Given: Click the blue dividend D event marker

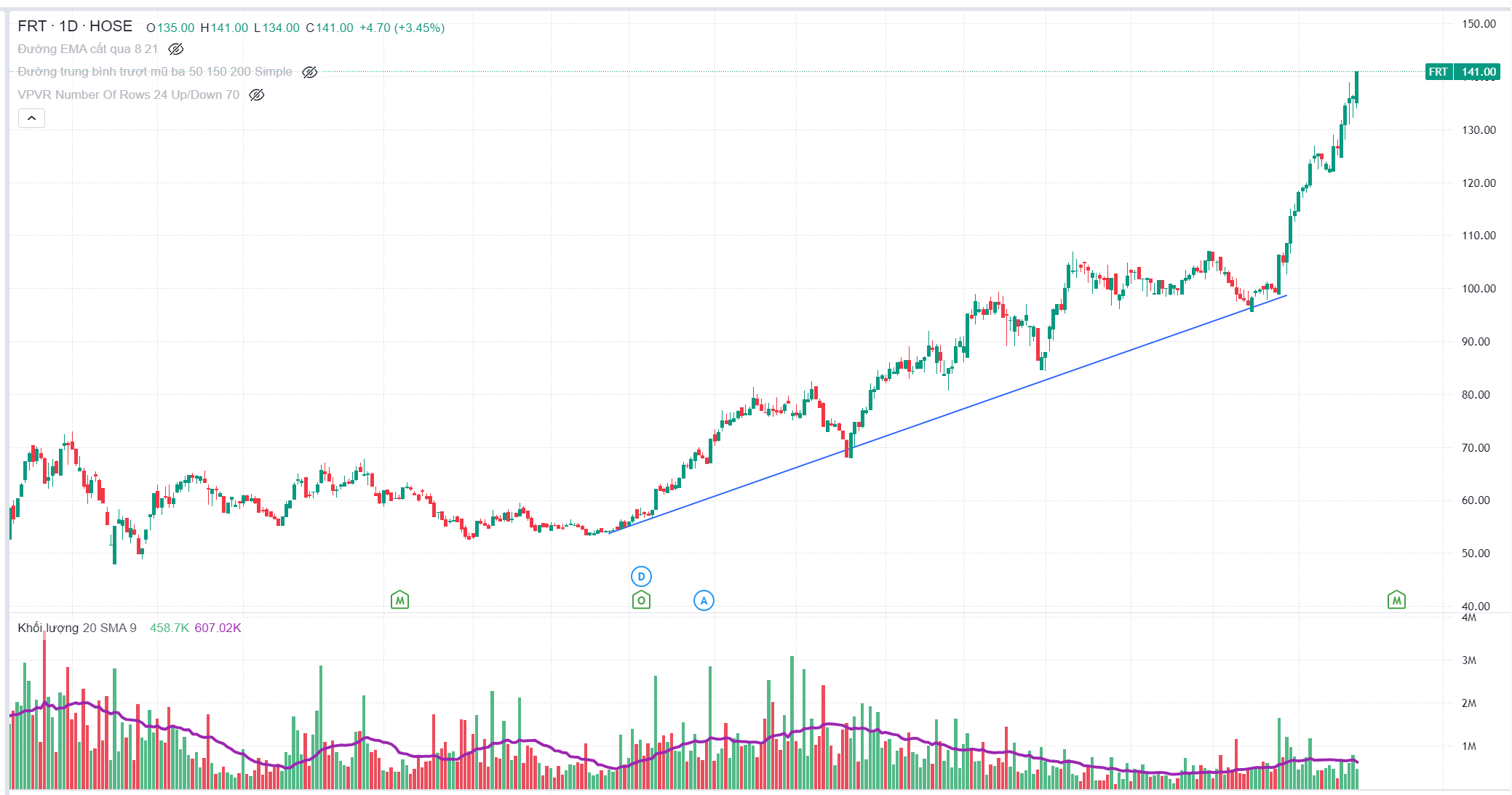Looking at the screenshot, I should (x=641, y=577).
